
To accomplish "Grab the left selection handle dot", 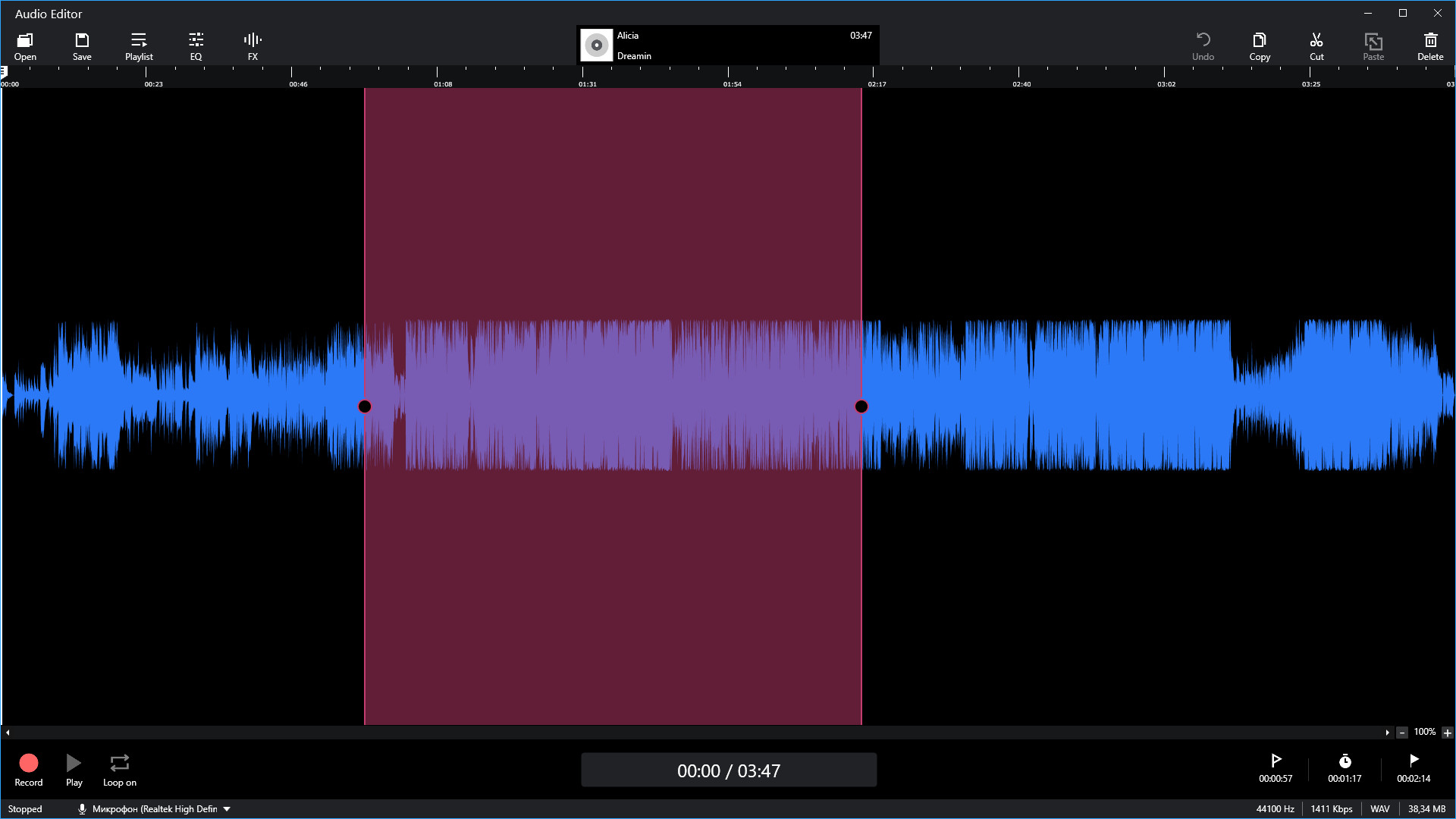I will coord(365,406).
